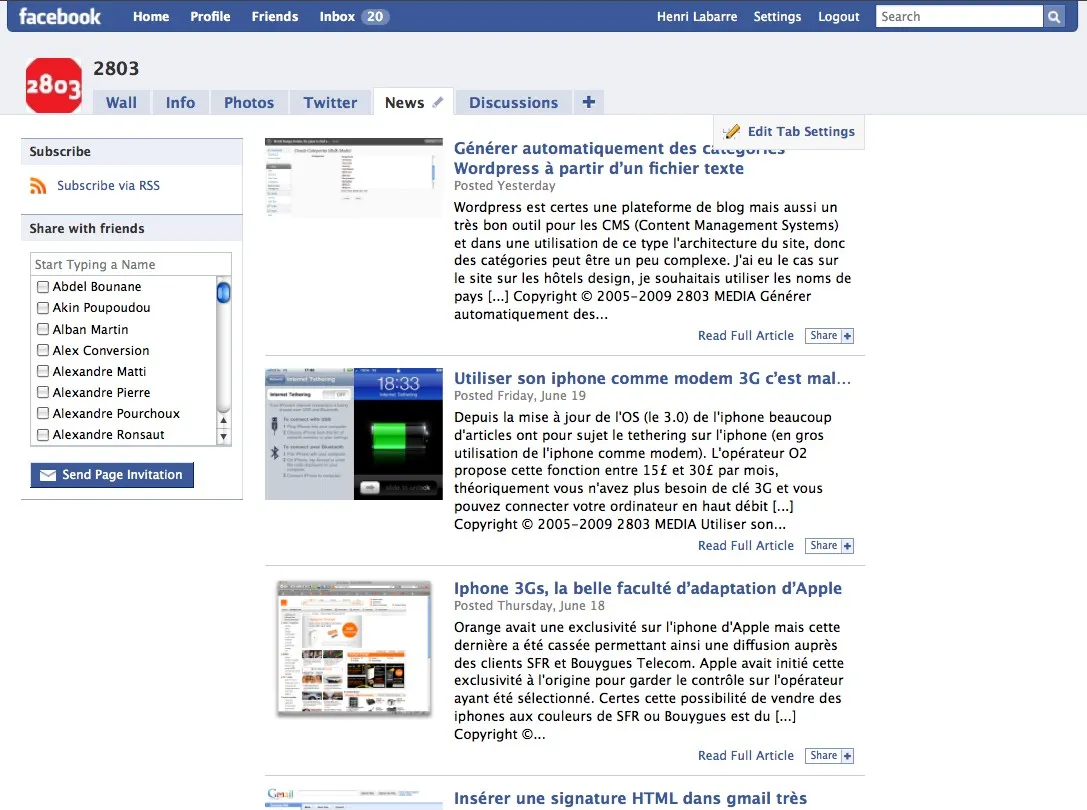Open Profile in top navigation
The height and width of the screenshot is (810, 1087).
click(x=210, y=17)
